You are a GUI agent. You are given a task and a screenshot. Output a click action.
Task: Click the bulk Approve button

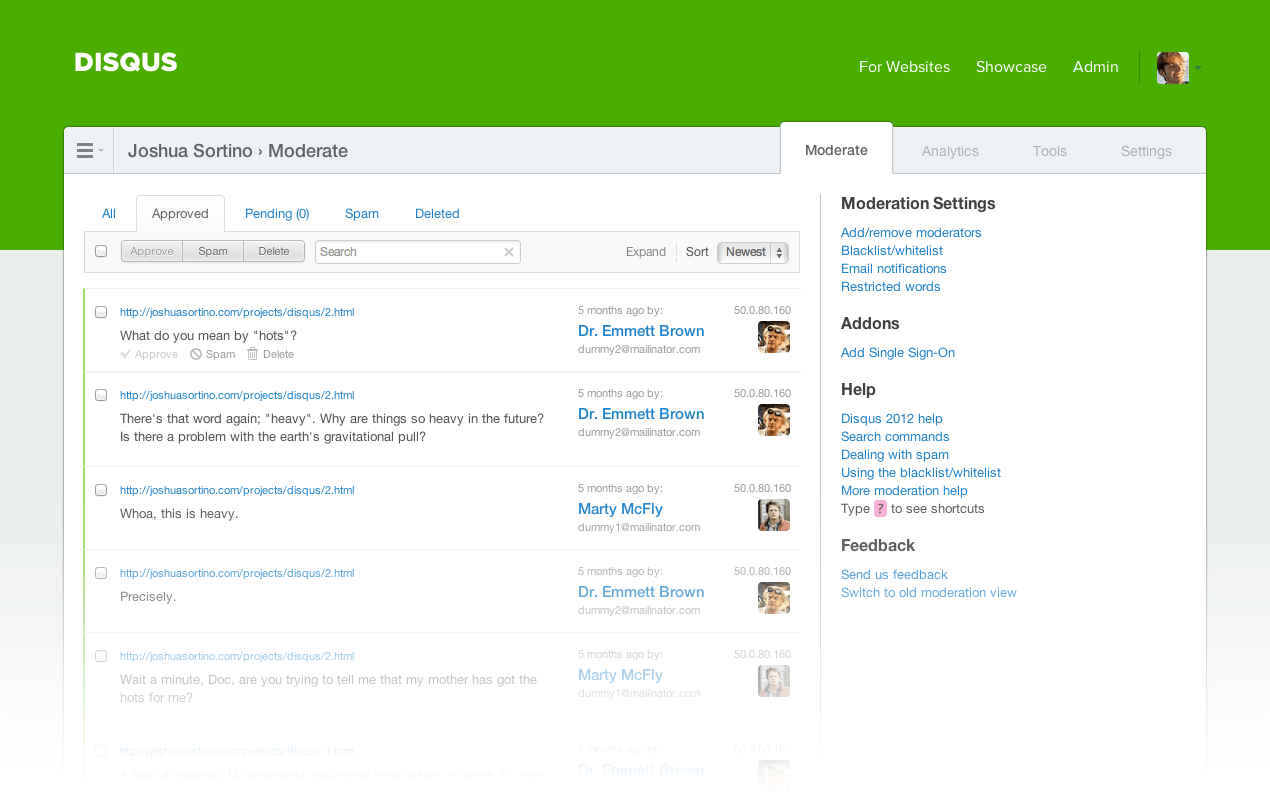coord(152,251)
